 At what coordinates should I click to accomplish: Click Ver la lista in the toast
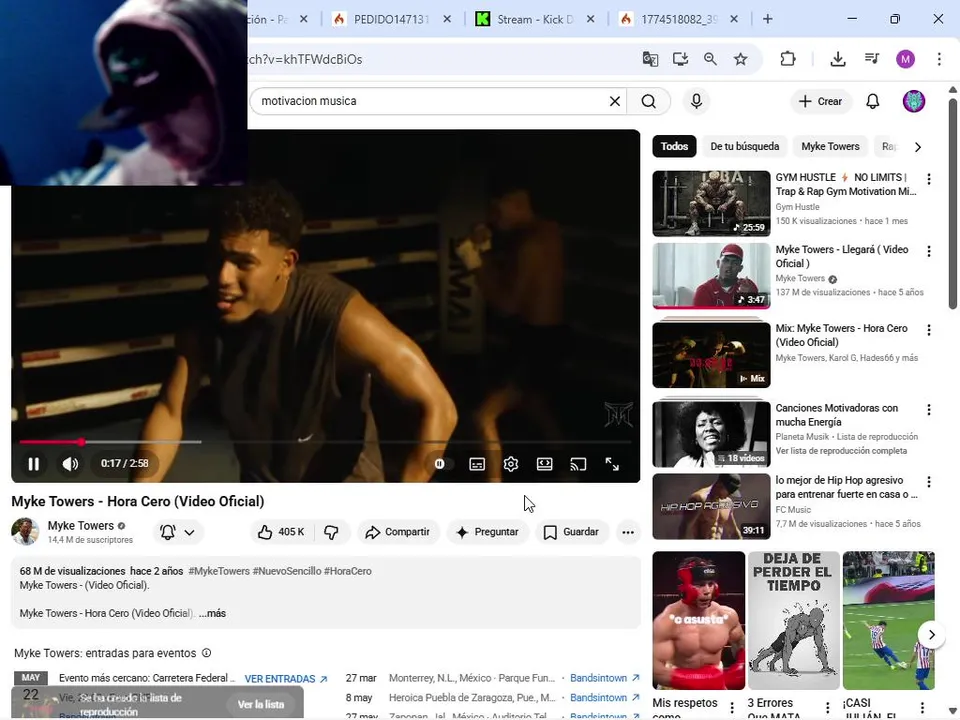(261, 704)
